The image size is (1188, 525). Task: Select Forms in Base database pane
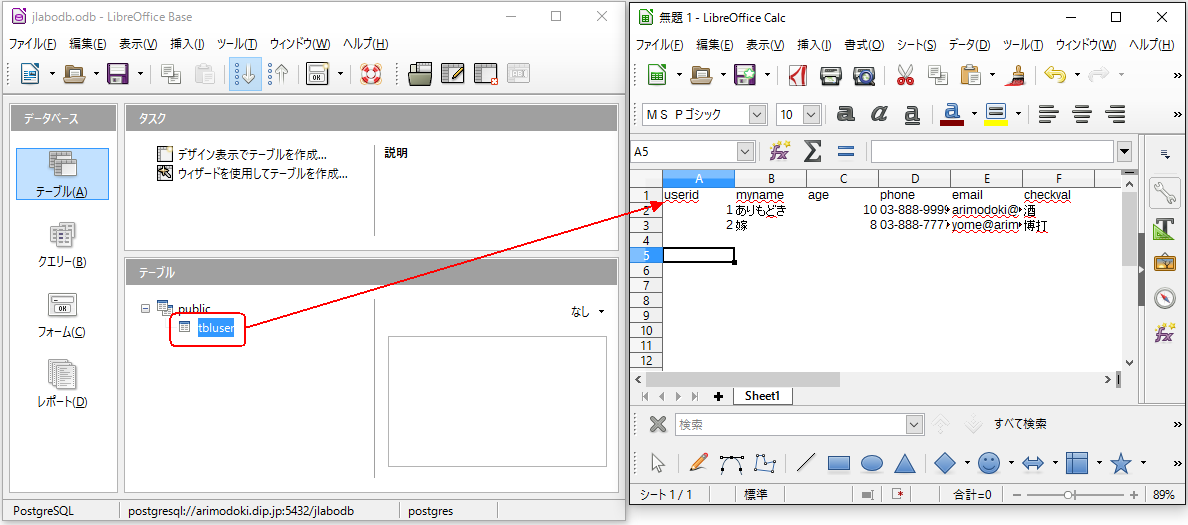coord(62,315)
